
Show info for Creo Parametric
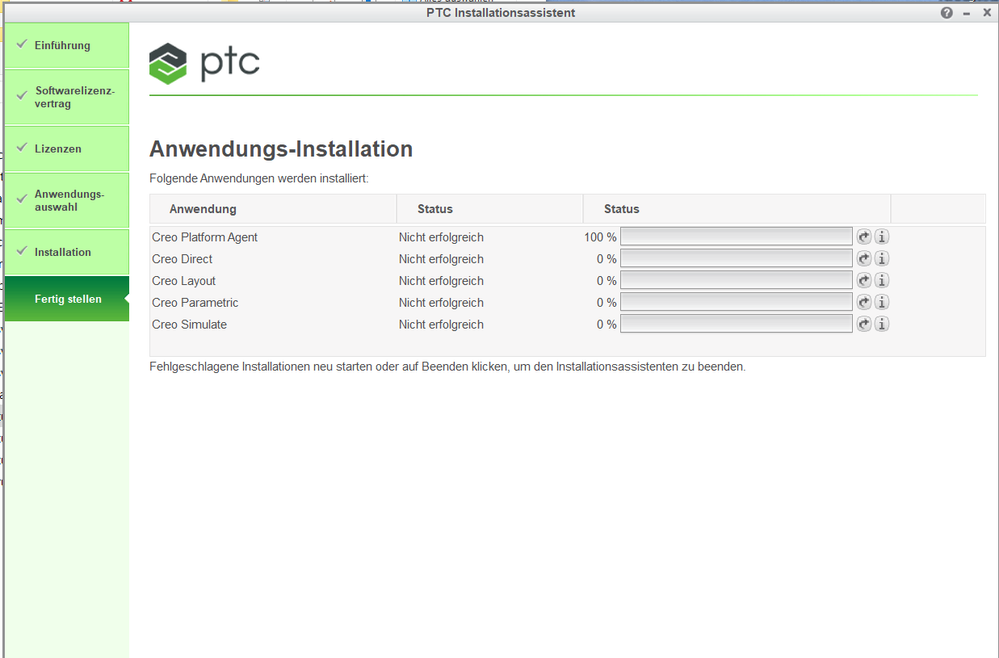point(882,302)
